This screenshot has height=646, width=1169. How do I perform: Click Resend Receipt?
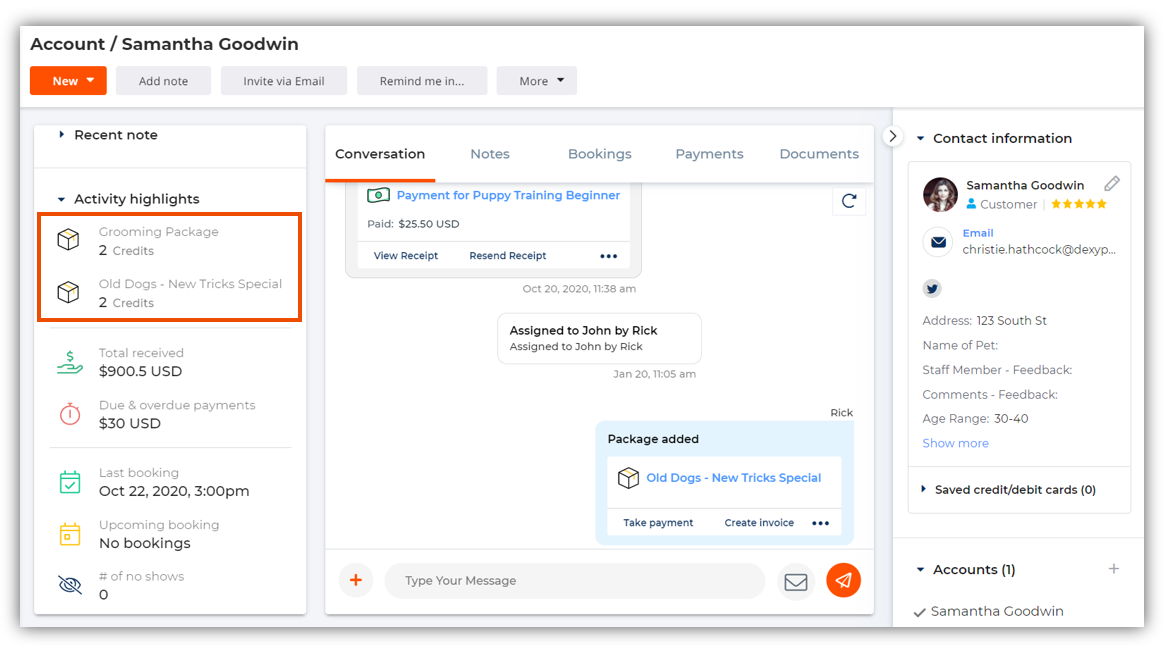click(x=508, y=255)
